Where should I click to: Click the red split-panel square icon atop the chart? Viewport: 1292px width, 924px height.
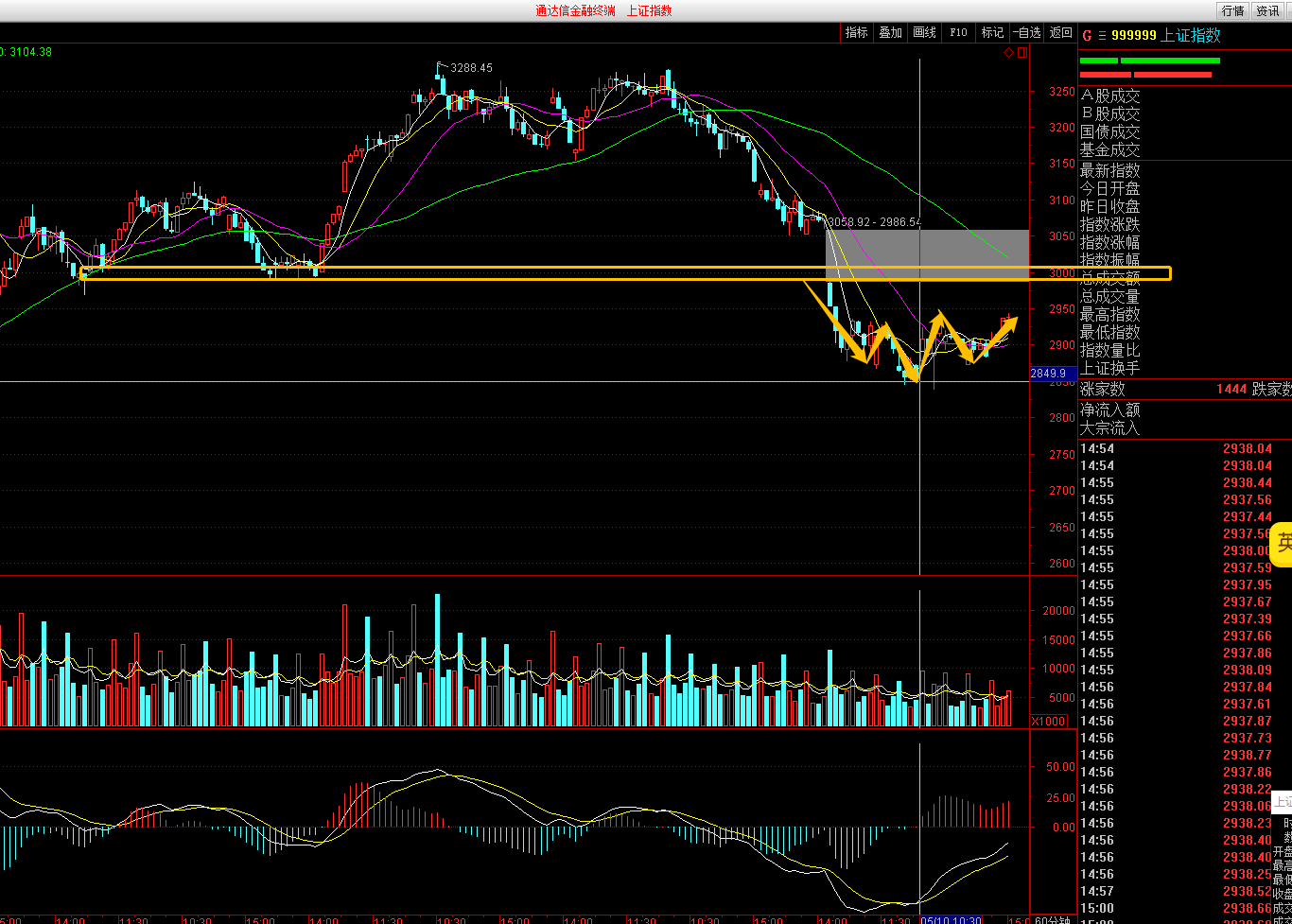click(x=1021, y=52)
